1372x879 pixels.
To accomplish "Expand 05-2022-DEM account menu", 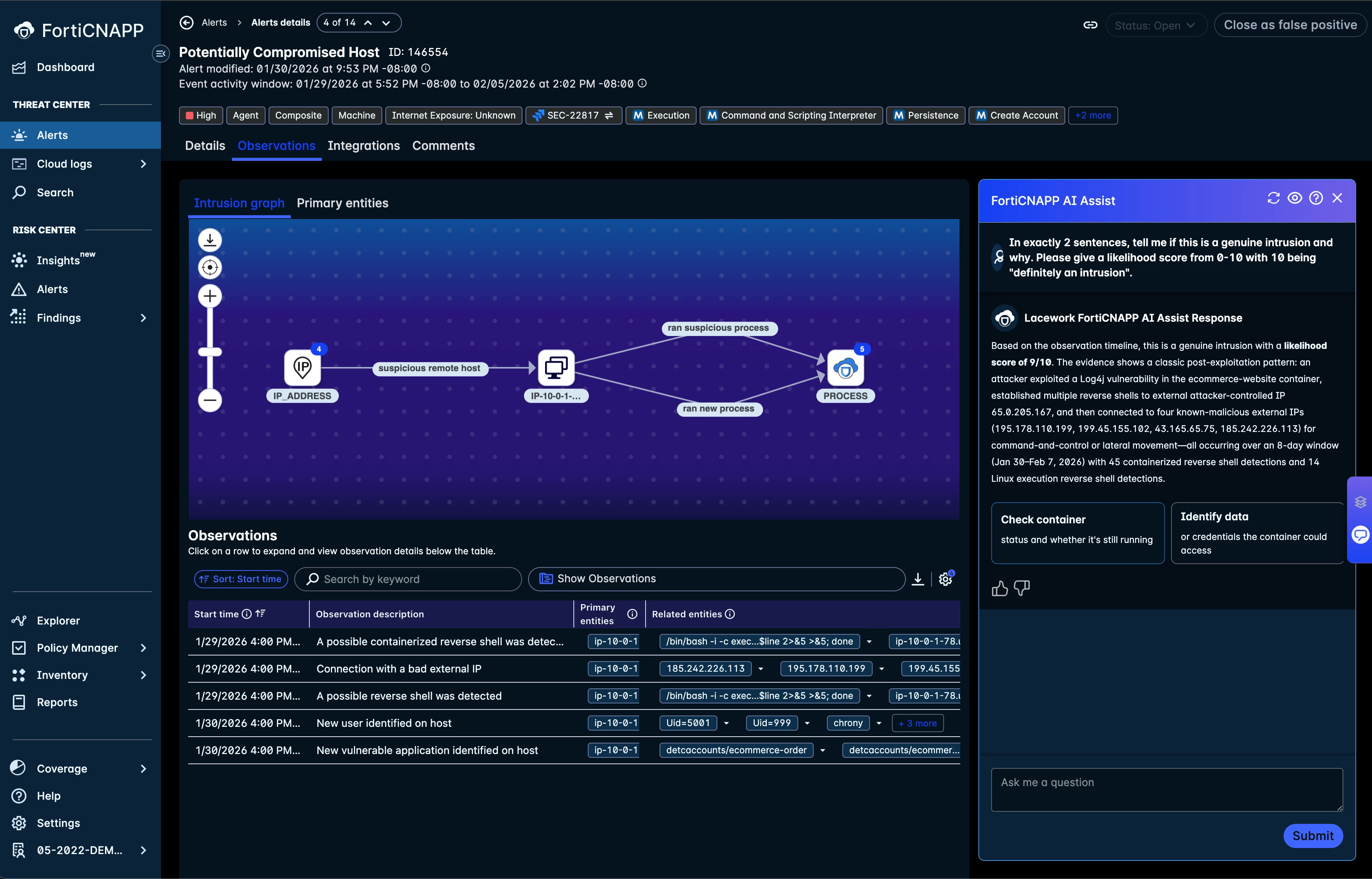I will 143,850.
